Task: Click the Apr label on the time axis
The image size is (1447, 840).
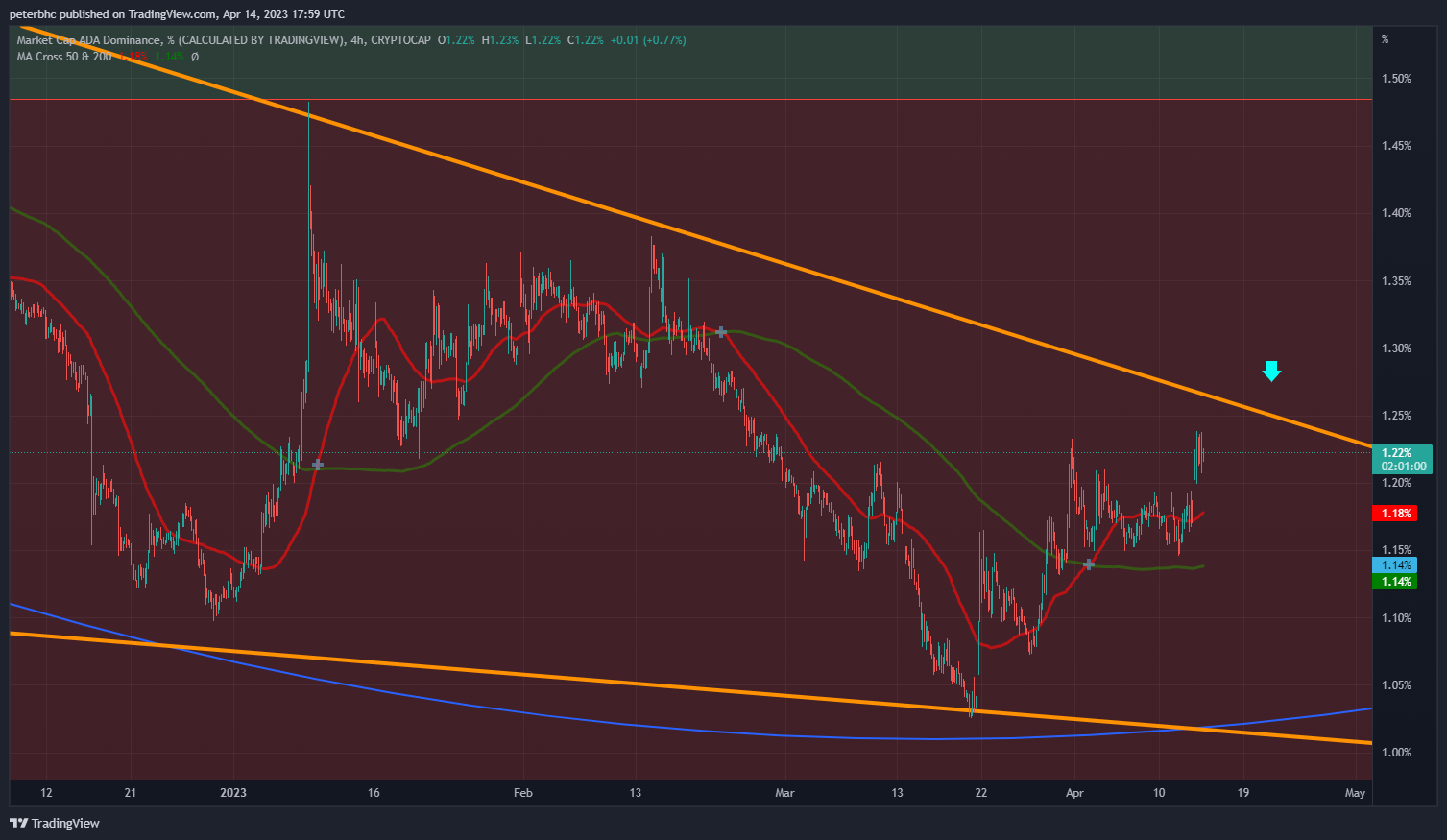Action: click(1074, 793)
